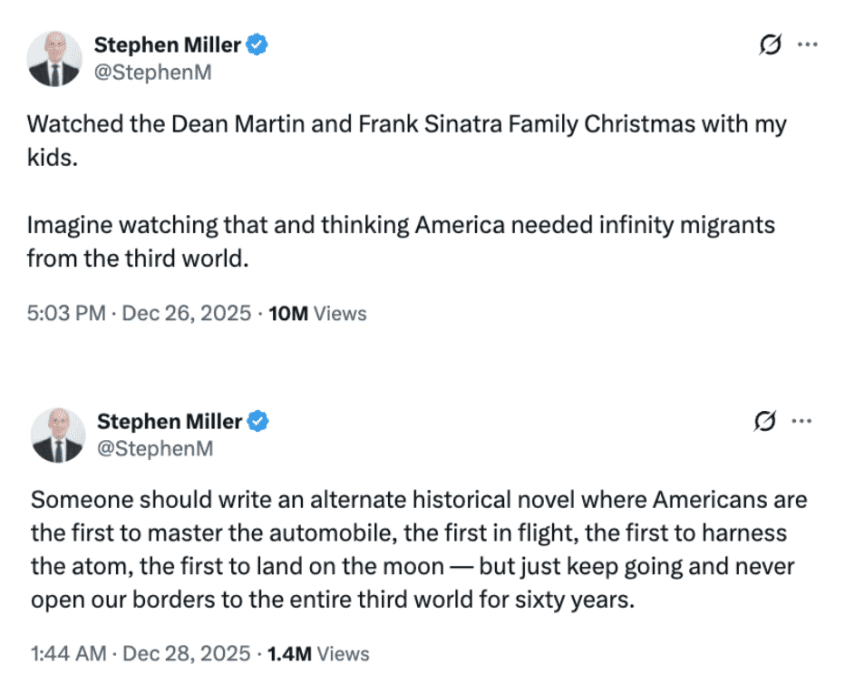Click the Grok icon on the Dec 26 tweet

pos(769,45)
